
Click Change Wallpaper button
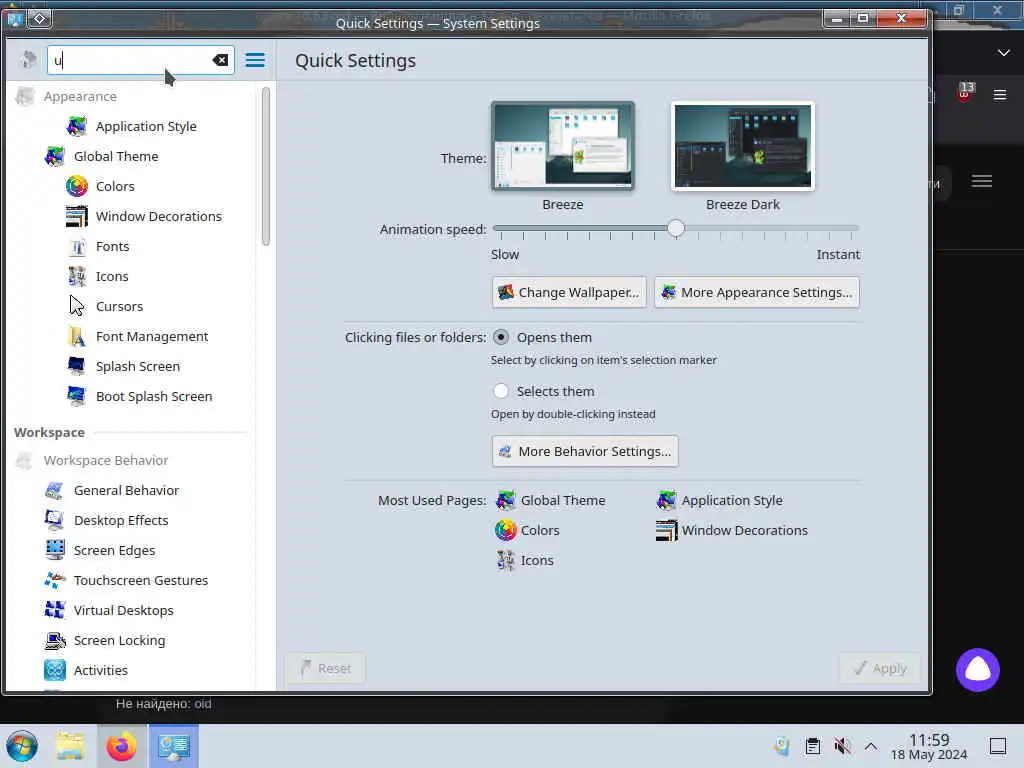tap(569, 293)
